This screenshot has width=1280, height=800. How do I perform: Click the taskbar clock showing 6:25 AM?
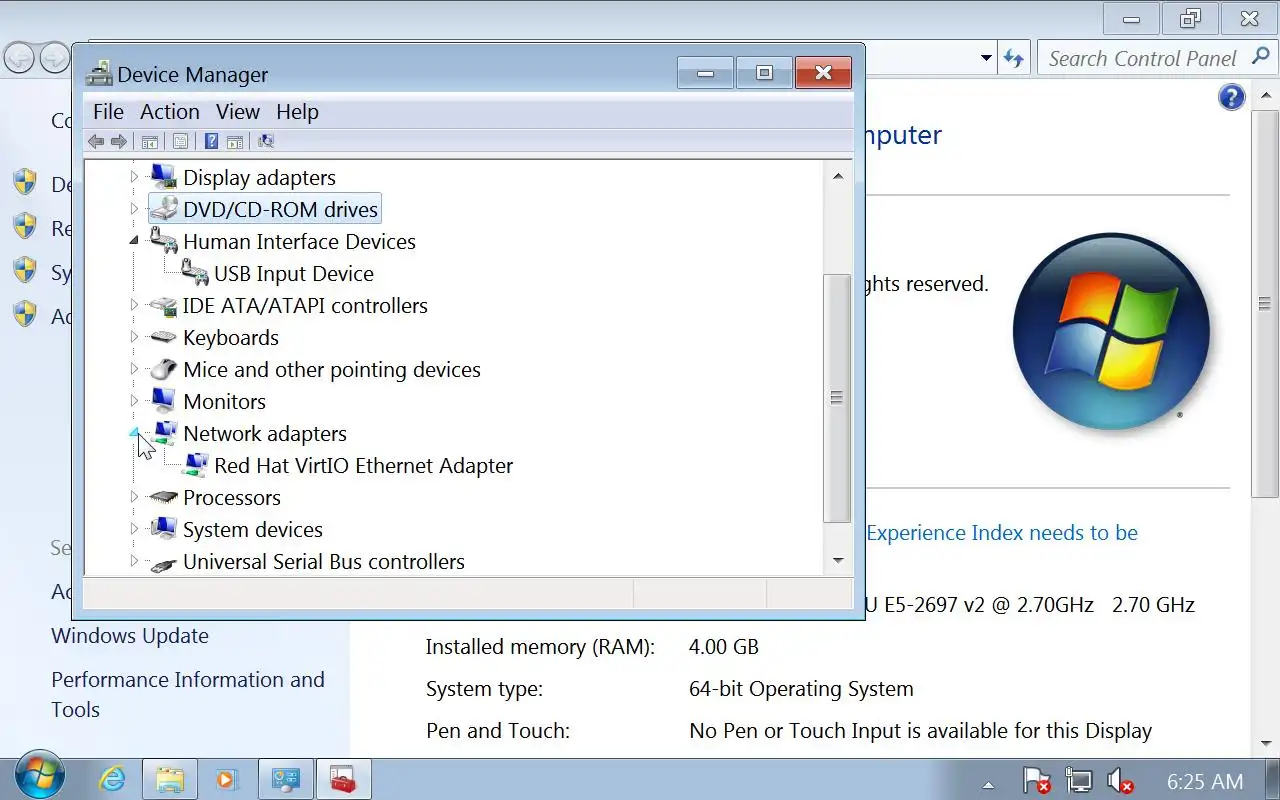point(1205,781)
